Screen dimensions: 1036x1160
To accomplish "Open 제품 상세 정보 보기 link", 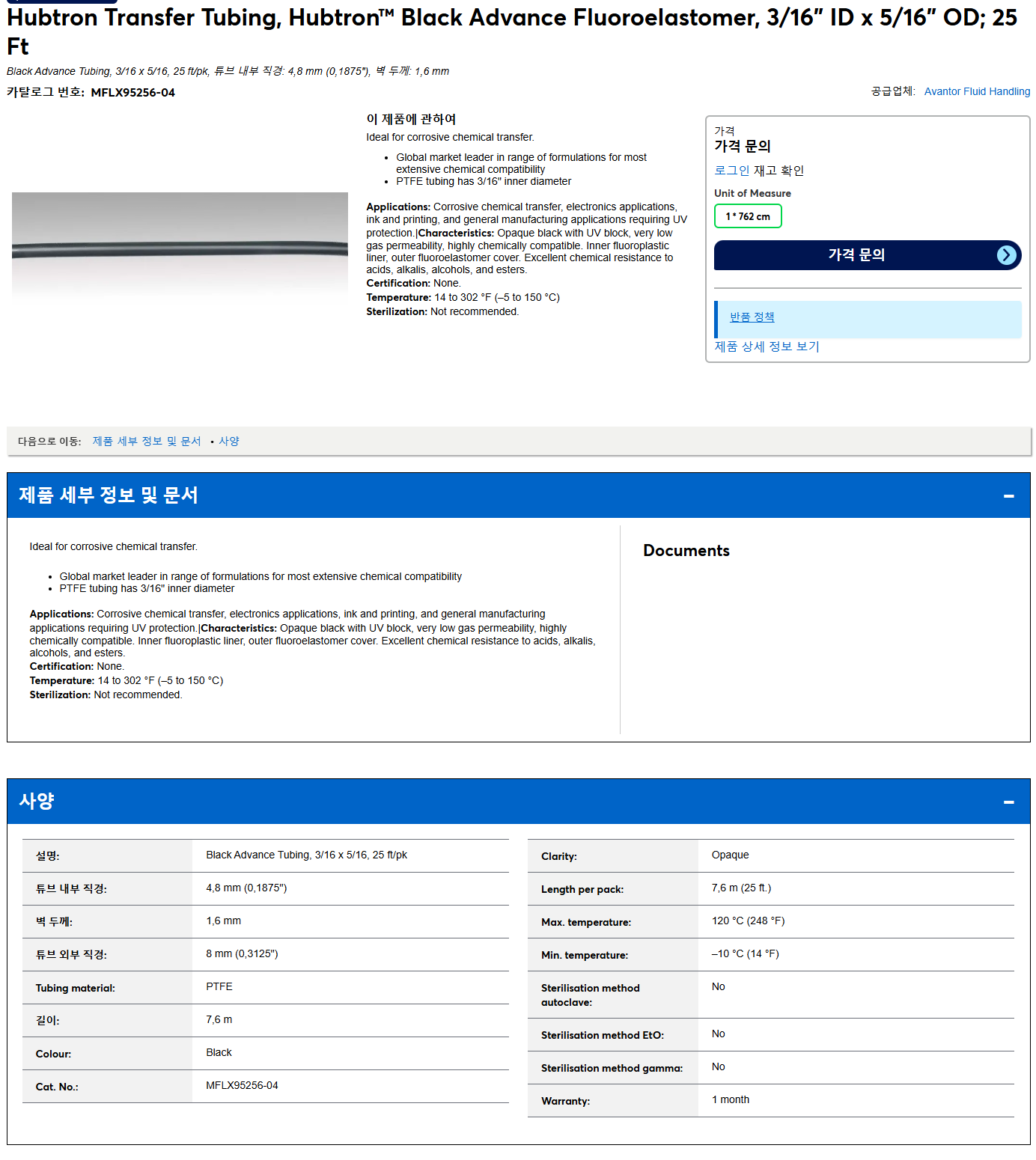I will (767, 347).
